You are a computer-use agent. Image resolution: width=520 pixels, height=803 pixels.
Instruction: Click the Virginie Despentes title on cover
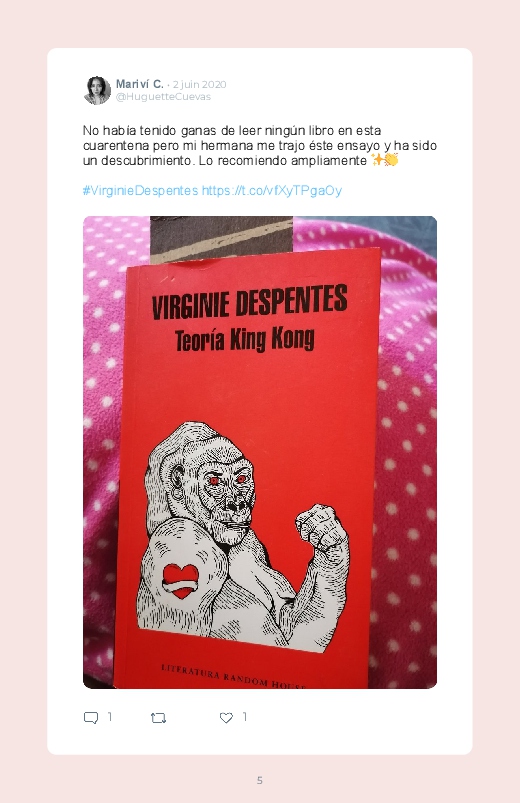[x=249, y=301]
